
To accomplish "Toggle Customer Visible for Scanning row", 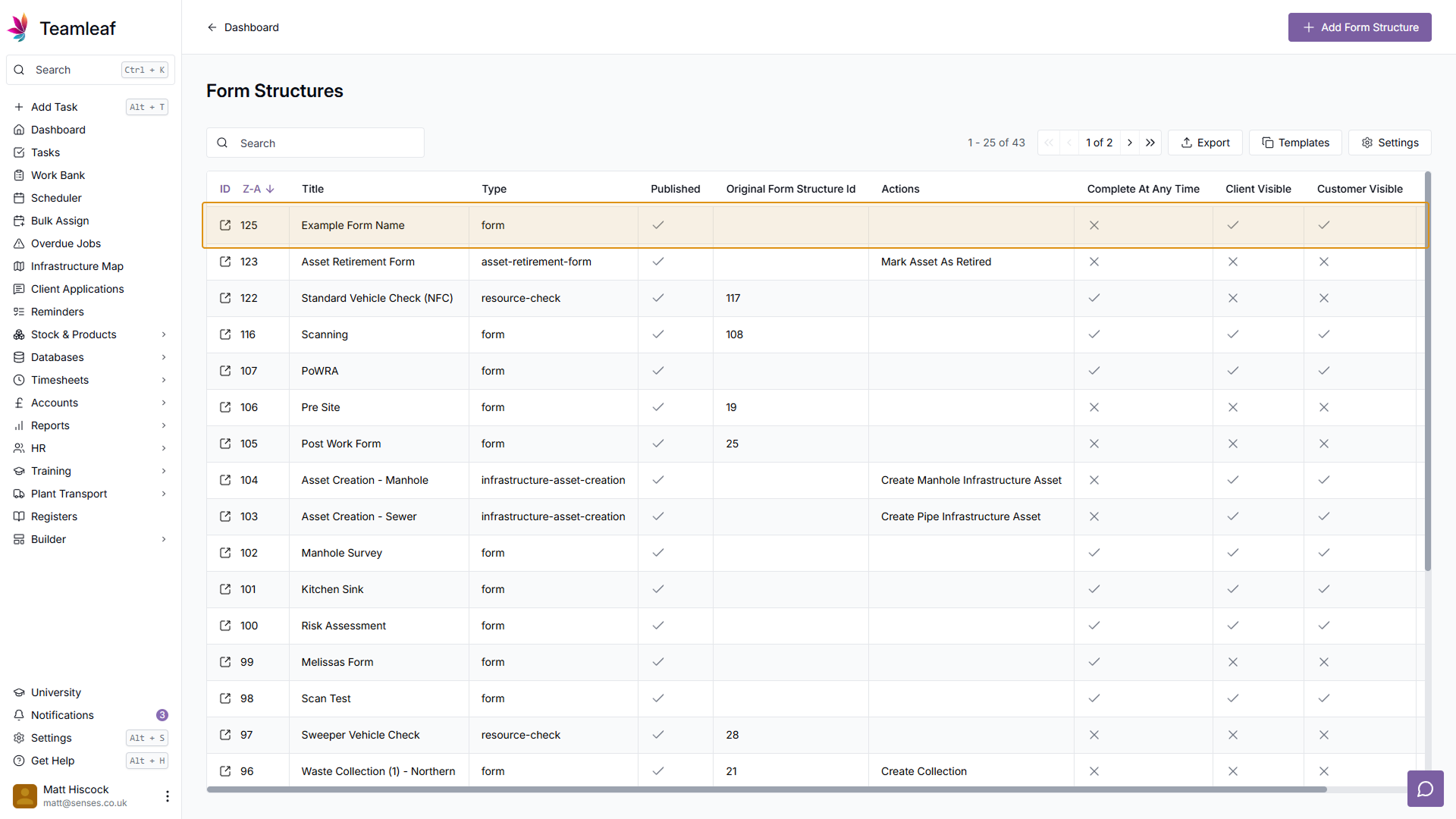I will pyautogui.click(x=1323, y=334).
